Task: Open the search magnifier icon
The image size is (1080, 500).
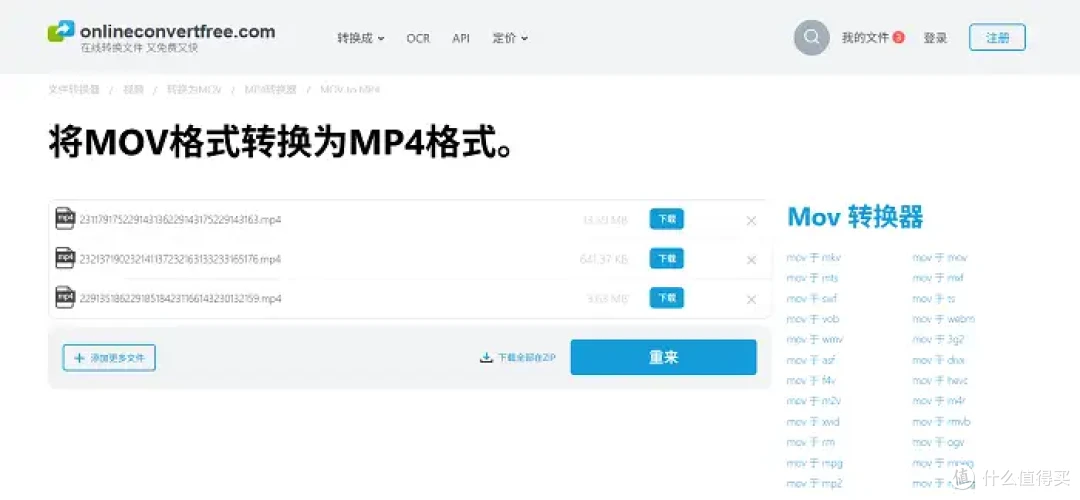Action: pos(811,37)
